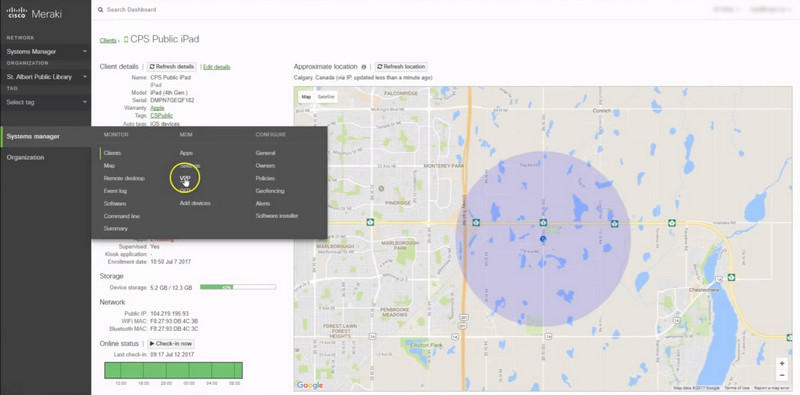Click the green online status timeline bar
Image resolution: width=800 pixels, height=395 pixels.
173,371
